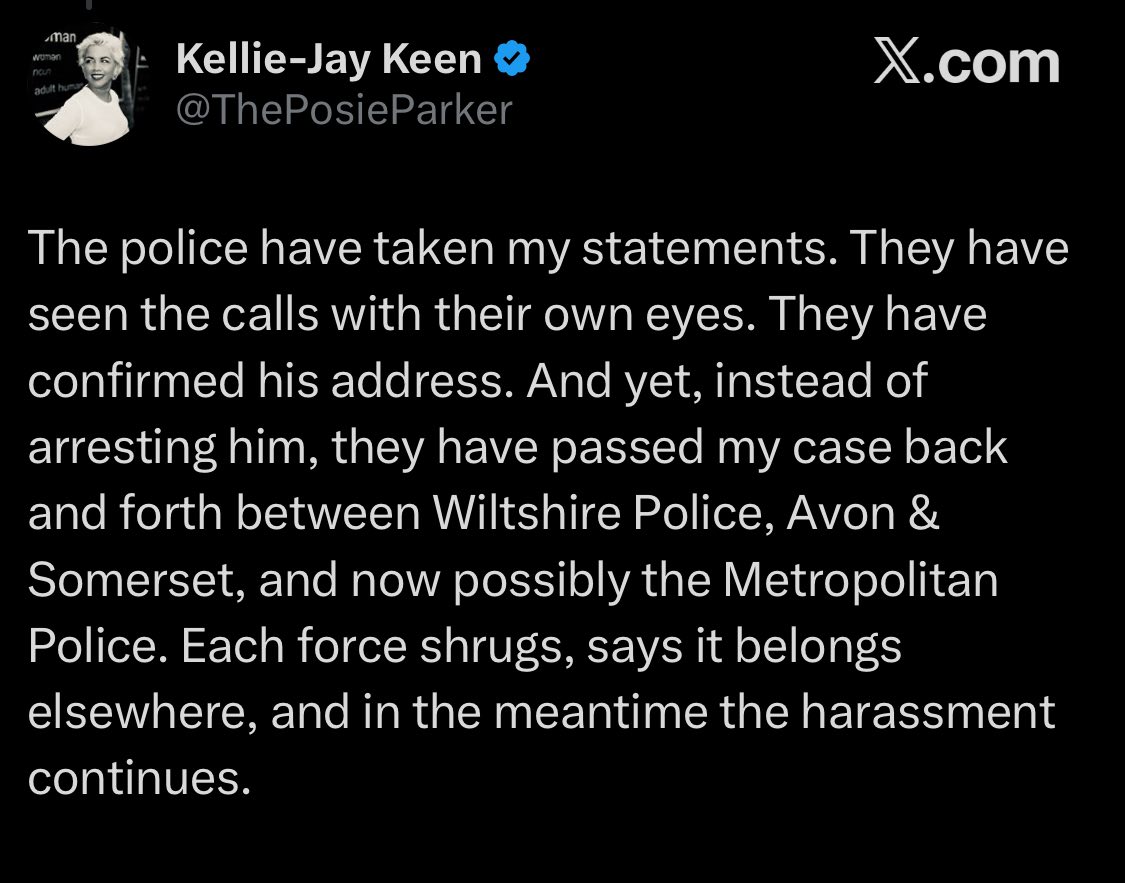Viewport: 1125px width, 883px height.
Task: Click the word "elsewhere," in the tweet
Action: [x=141, y=714]
